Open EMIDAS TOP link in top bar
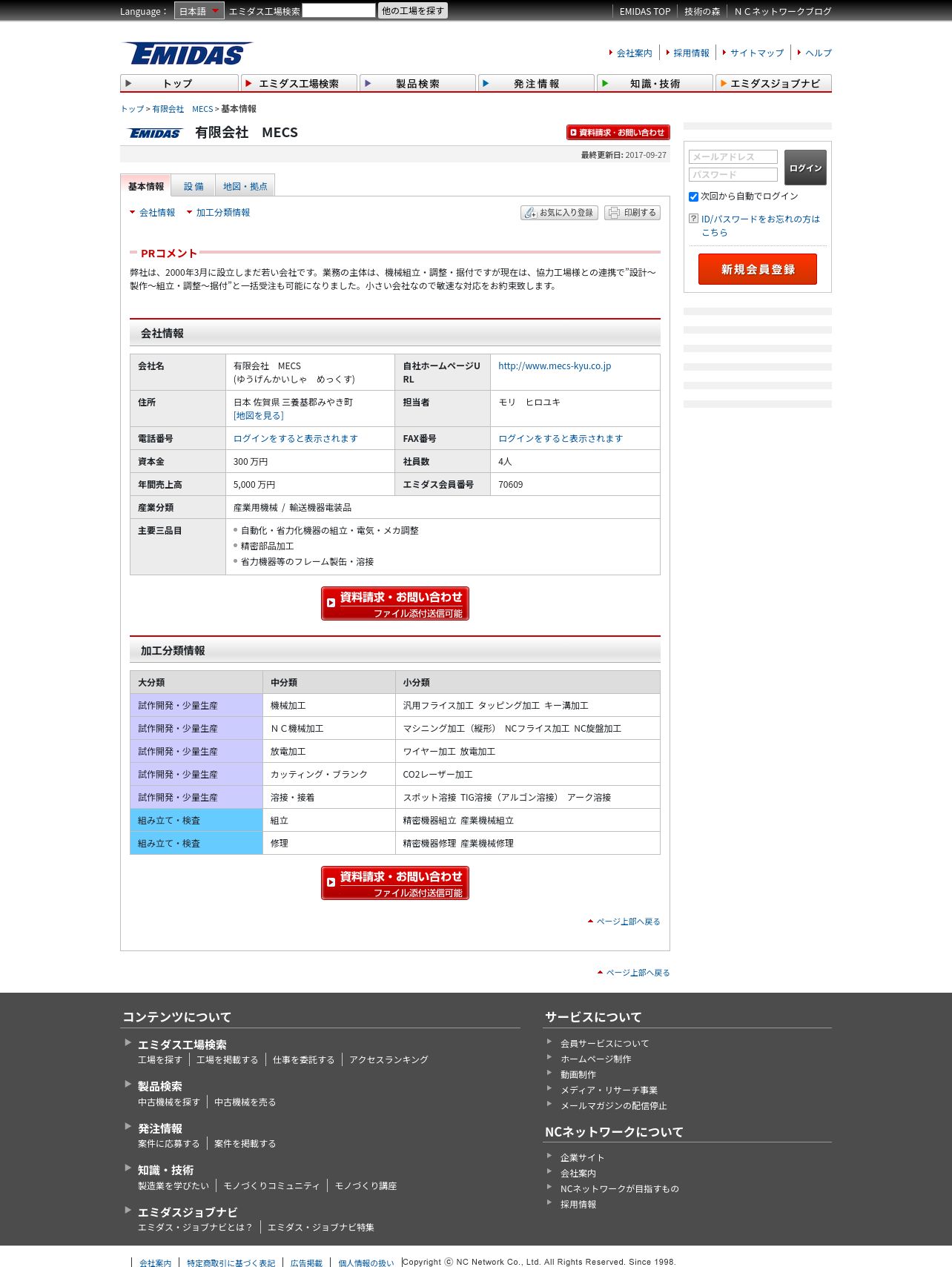The height and width of the screenshot is (1267, 952). 645,12
